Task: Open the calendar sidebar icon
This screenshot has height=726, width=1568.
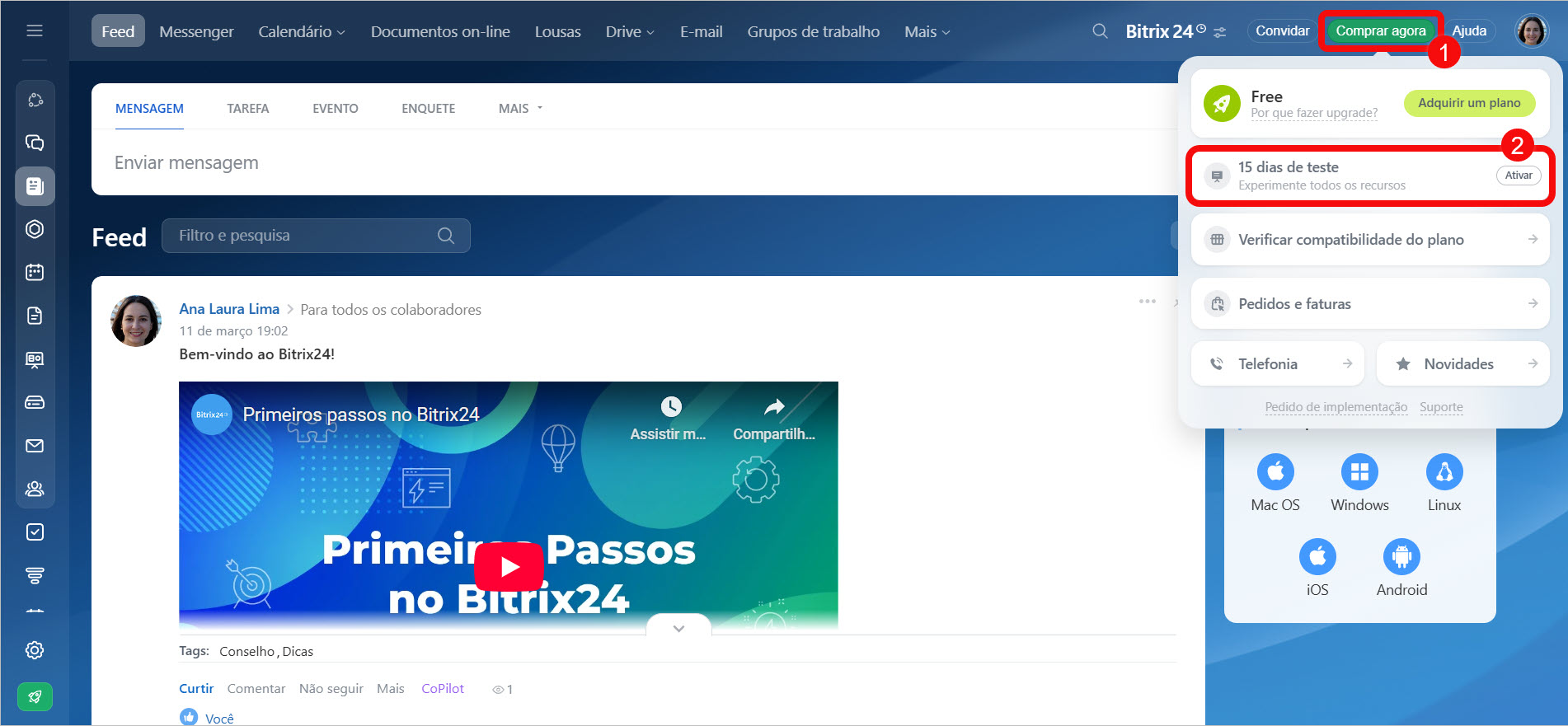Action: [35, 273]
